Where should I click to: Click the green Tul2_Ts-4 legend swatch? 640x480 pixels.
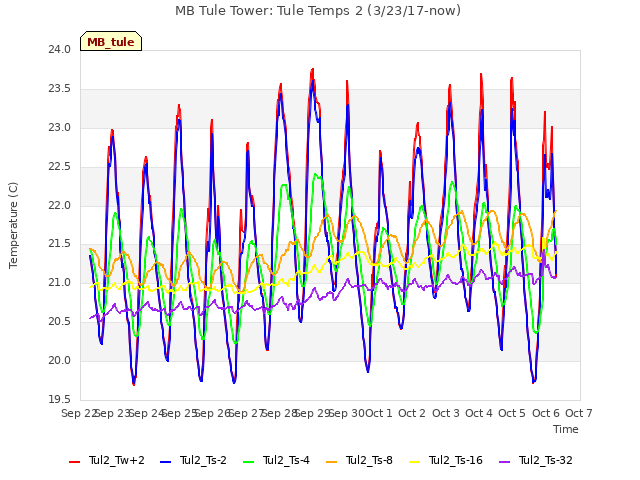tap(248, 462)
